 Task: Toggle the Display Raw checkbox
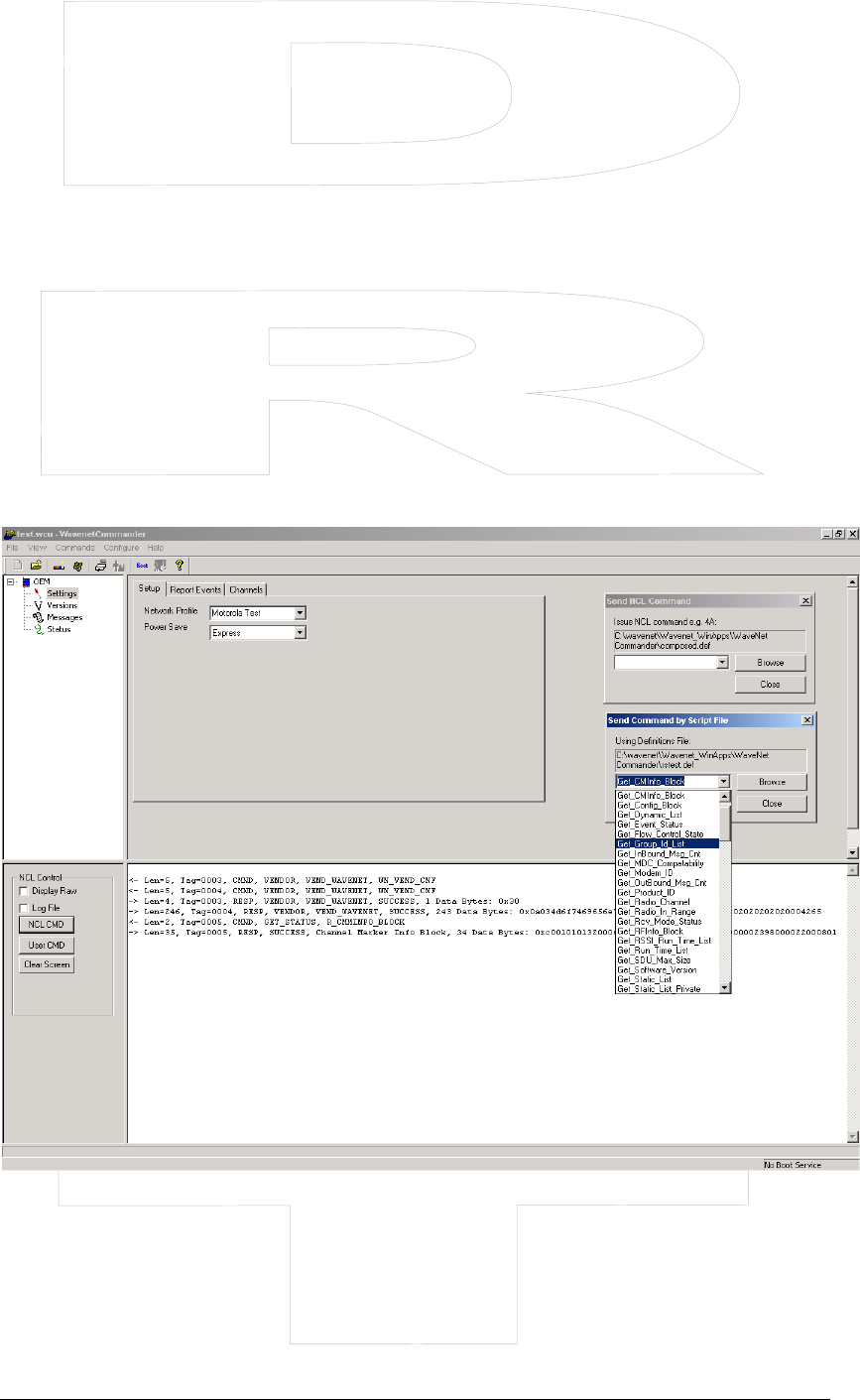pyautogui.click(x=25, y=891)
